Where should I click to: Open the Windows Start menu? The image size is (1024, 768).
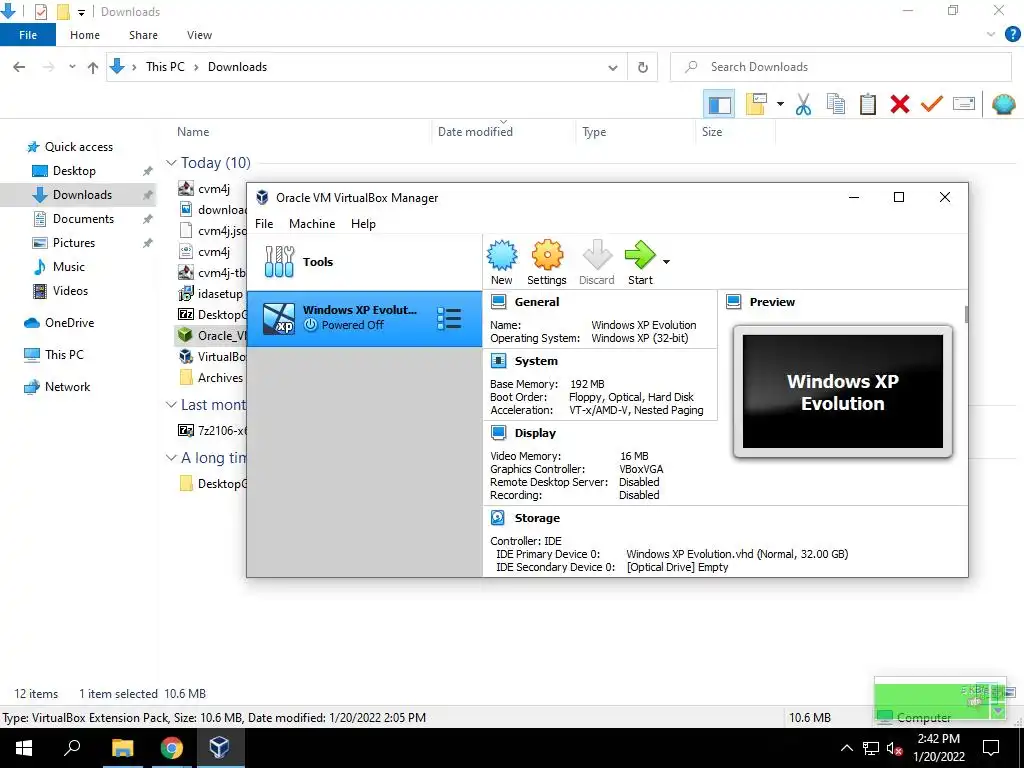[24, 748]
